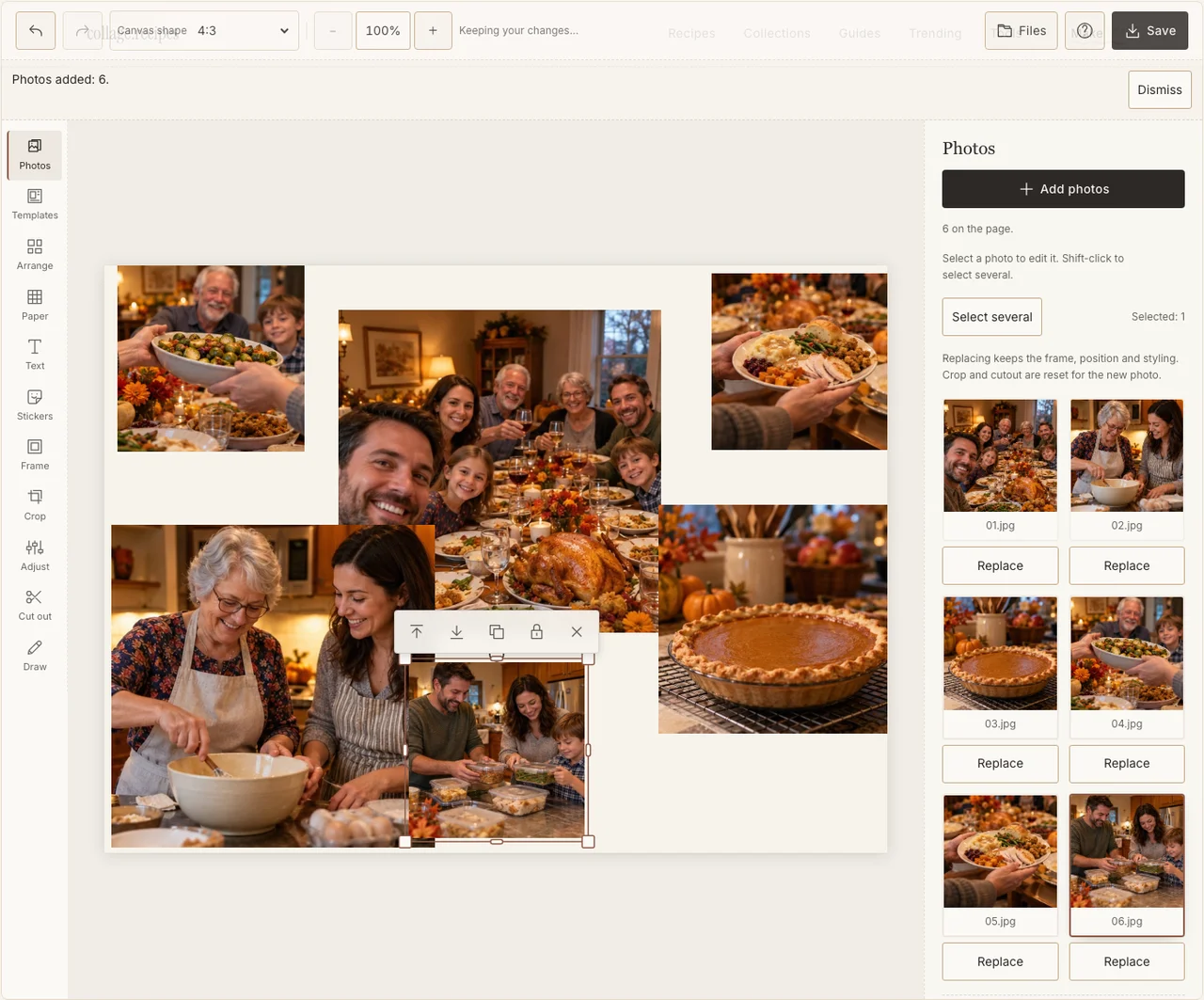Select the Draw tool
This screenshot has width=1204, height=1000.
(35, 657)
